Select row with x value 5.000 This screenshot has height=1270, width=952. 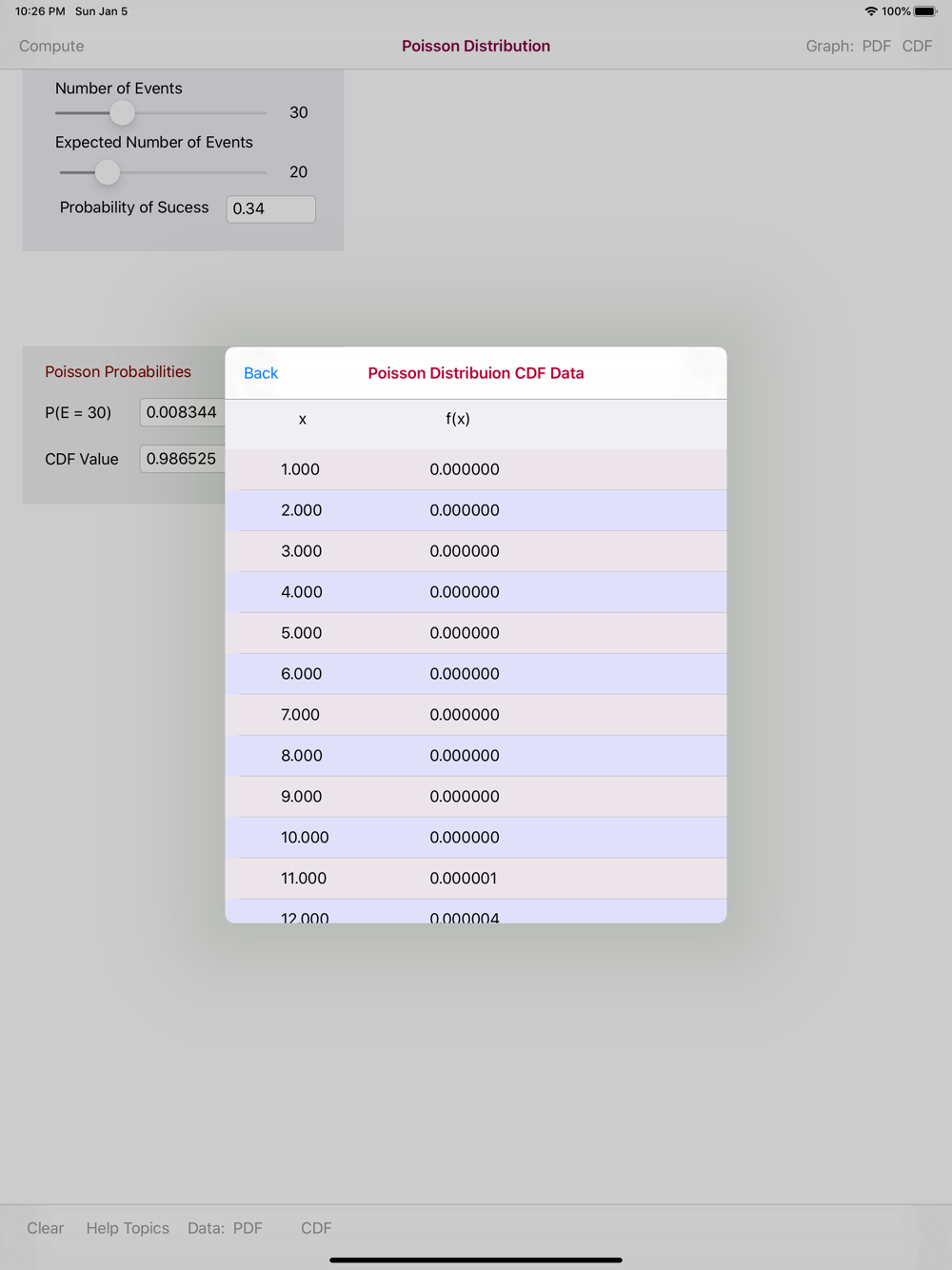476,633
